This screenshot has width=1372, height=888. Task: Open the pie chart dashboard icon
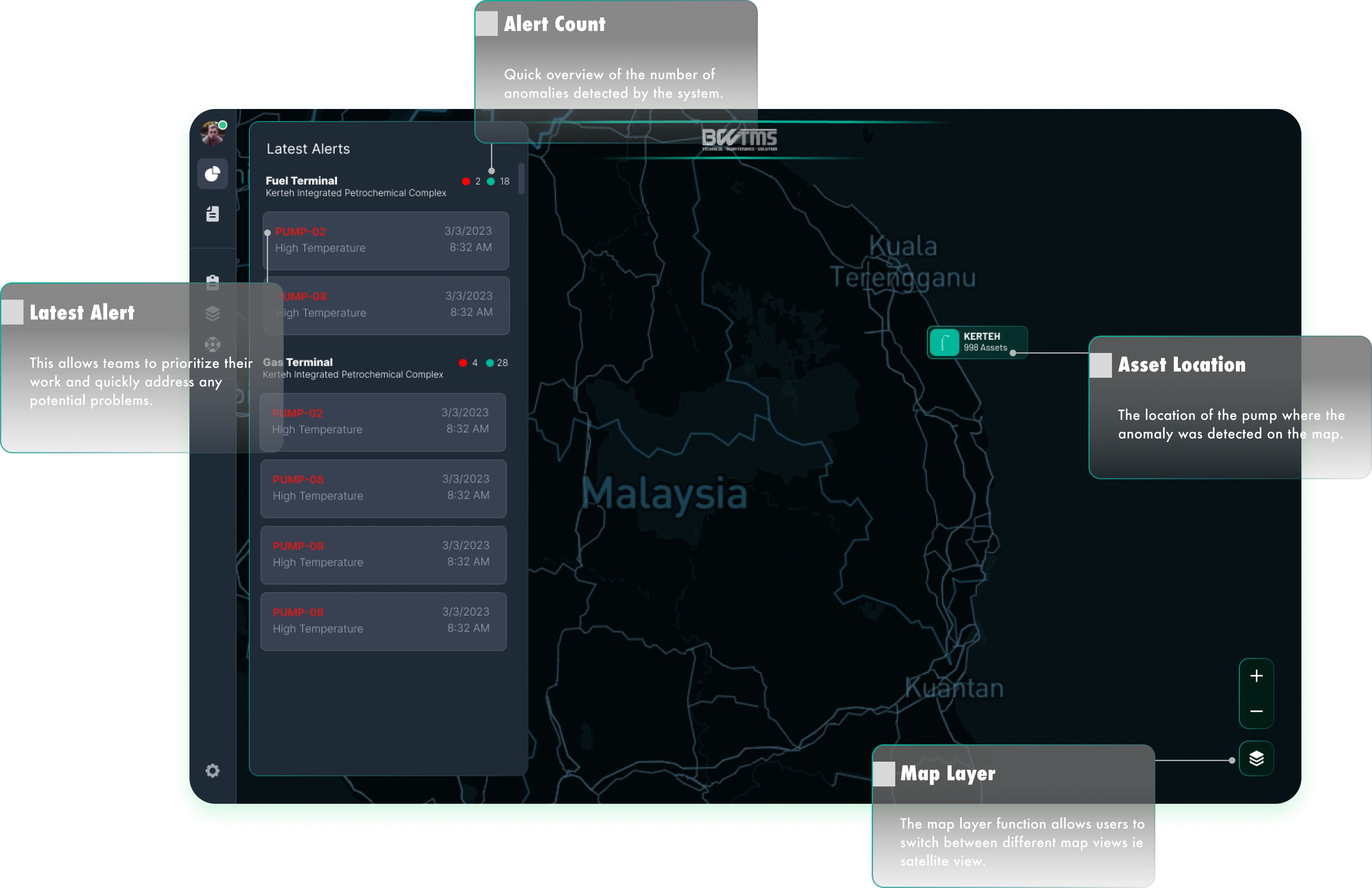(212, 174)
